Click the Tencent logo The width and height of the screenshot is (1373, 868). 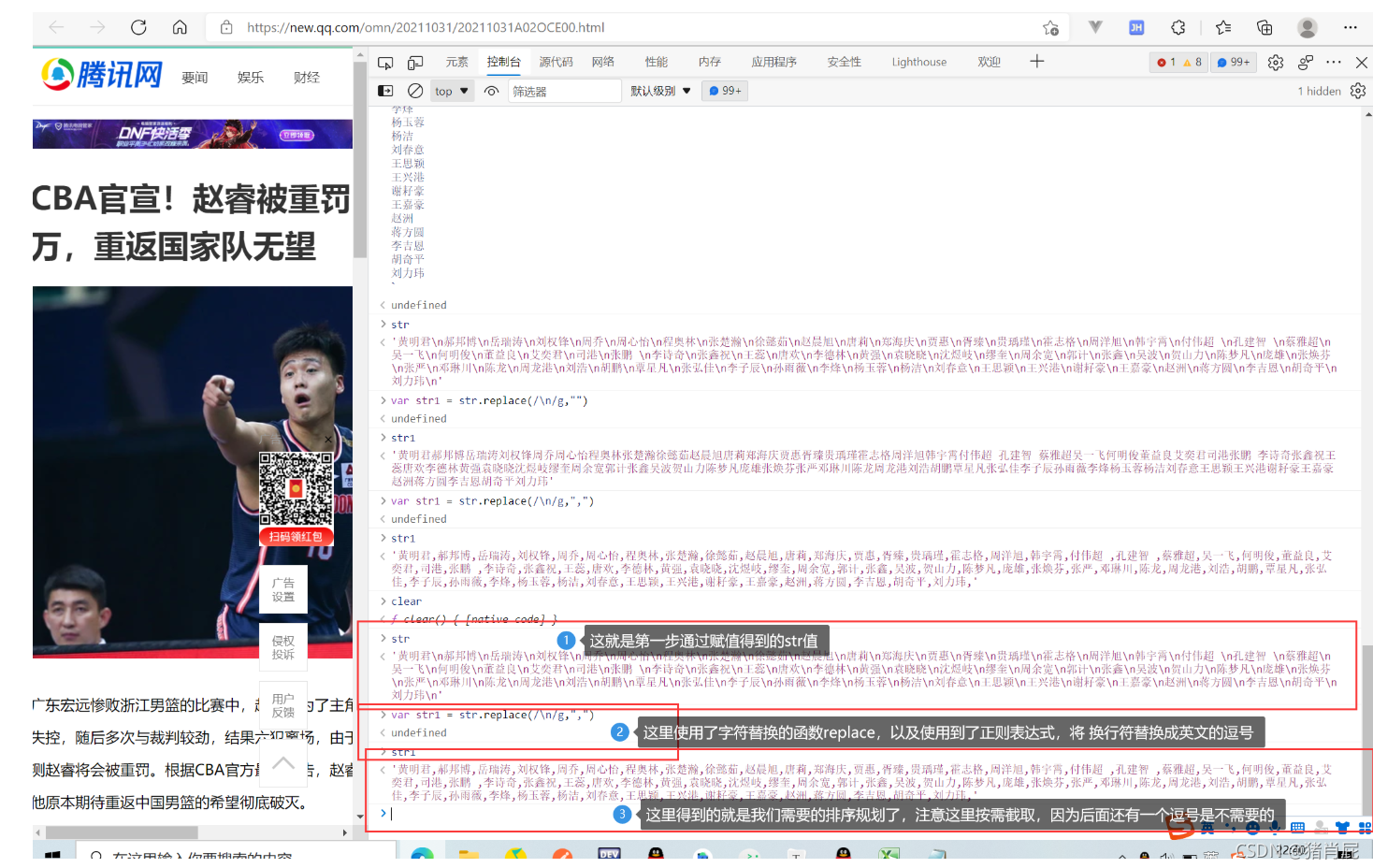[x=102, y=74]
